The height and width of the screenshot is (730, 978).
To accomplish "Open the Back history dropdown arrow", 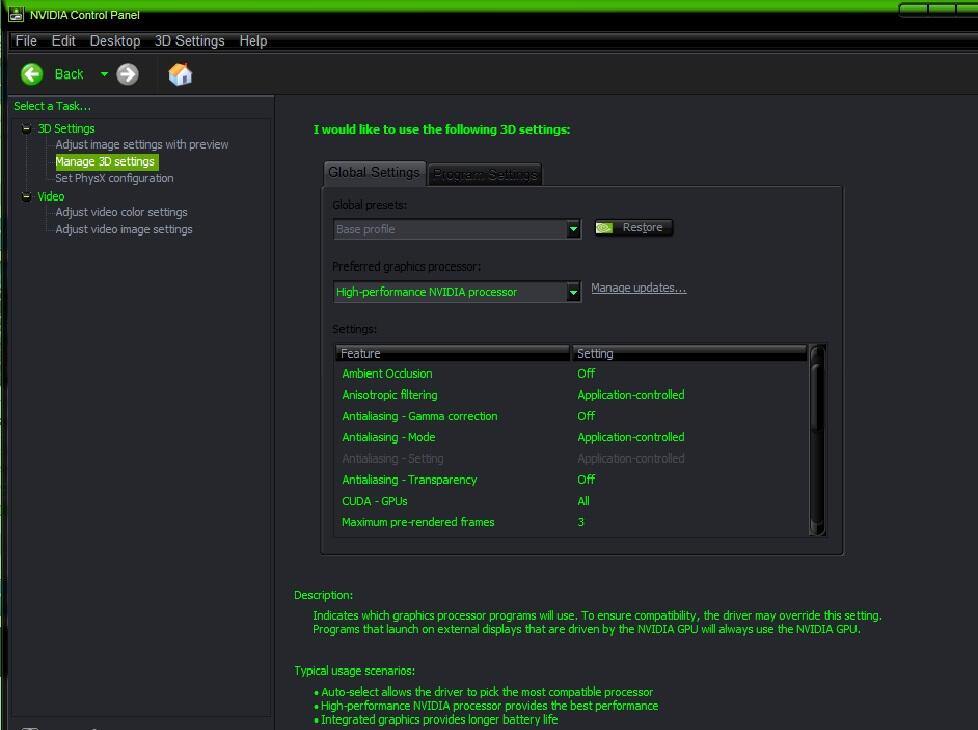I will [x=104, y=74].
